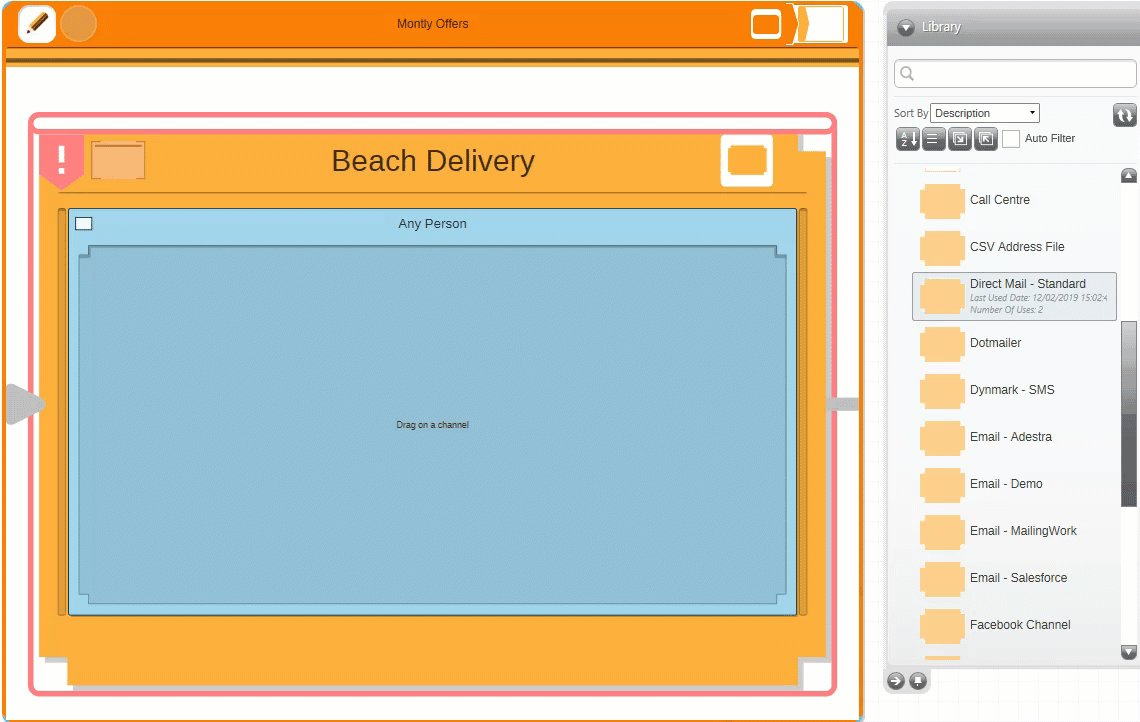Click the Email - MailingWork label
Viewport: 1140px width, 722px height.
click(1024, 531)
